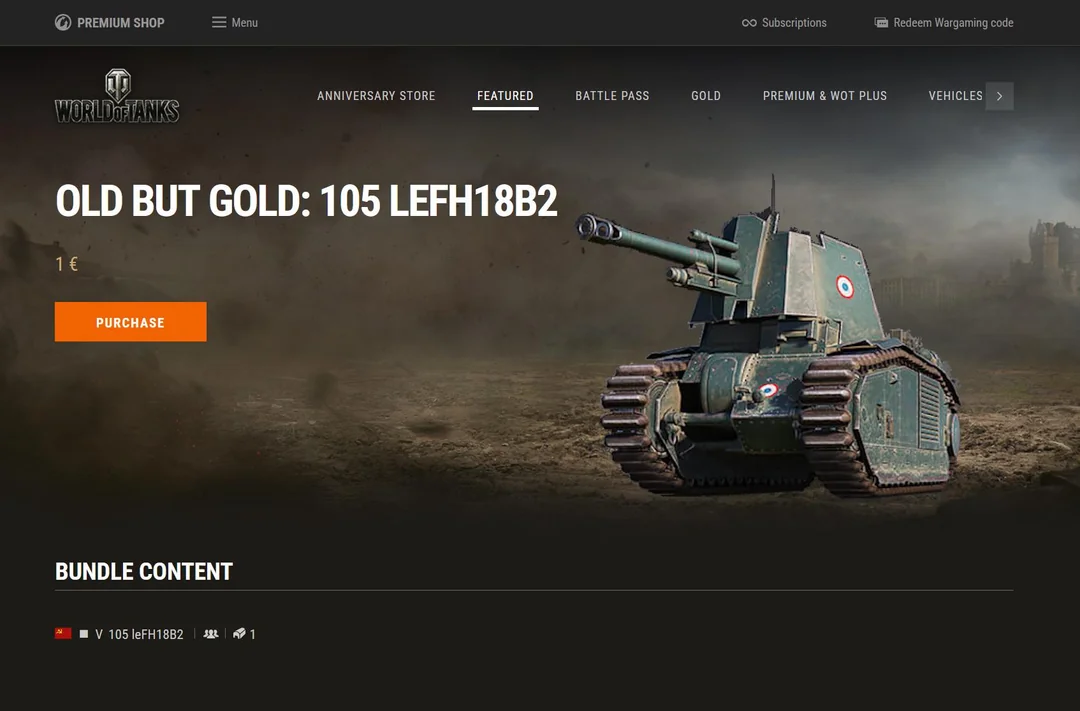Select the Featured tab

506,96
